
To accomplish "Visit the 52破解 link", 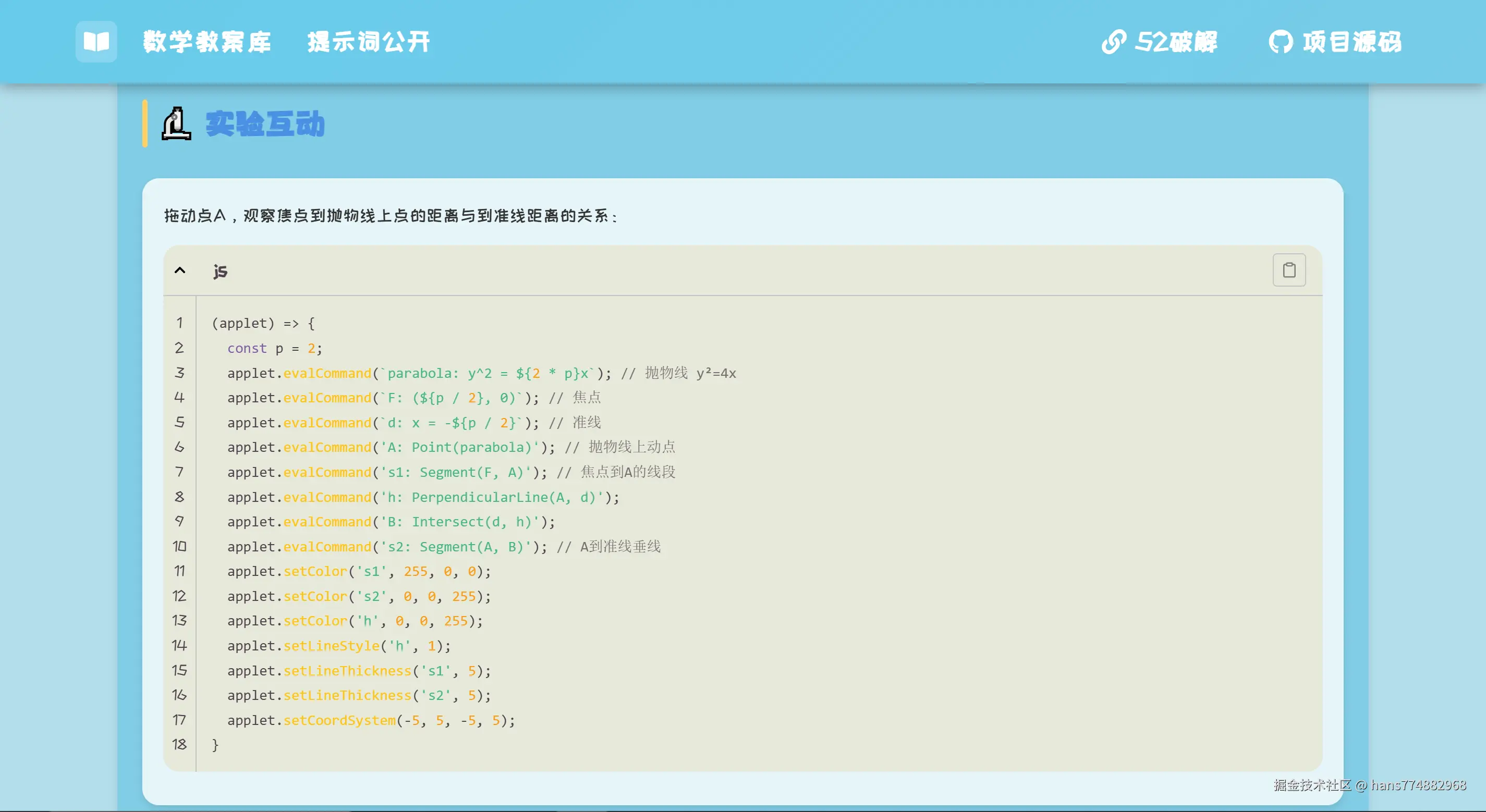I will coord(1177,41).
